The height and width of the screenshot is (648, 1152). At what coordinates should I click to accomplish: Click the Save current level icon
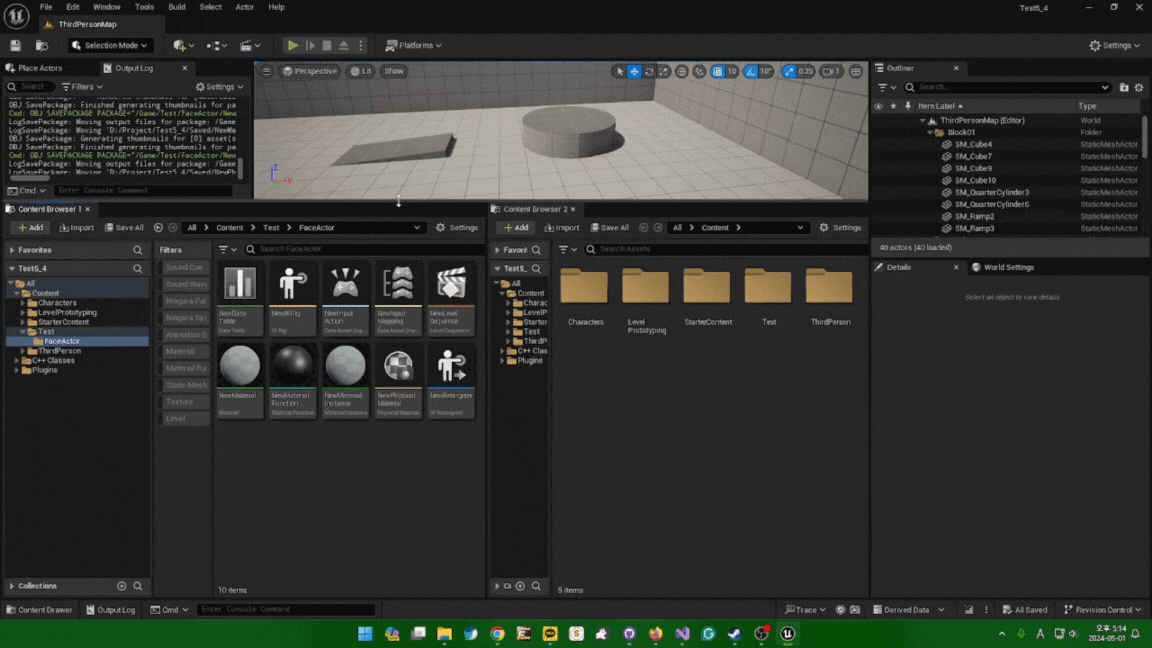tap(15, 45)
